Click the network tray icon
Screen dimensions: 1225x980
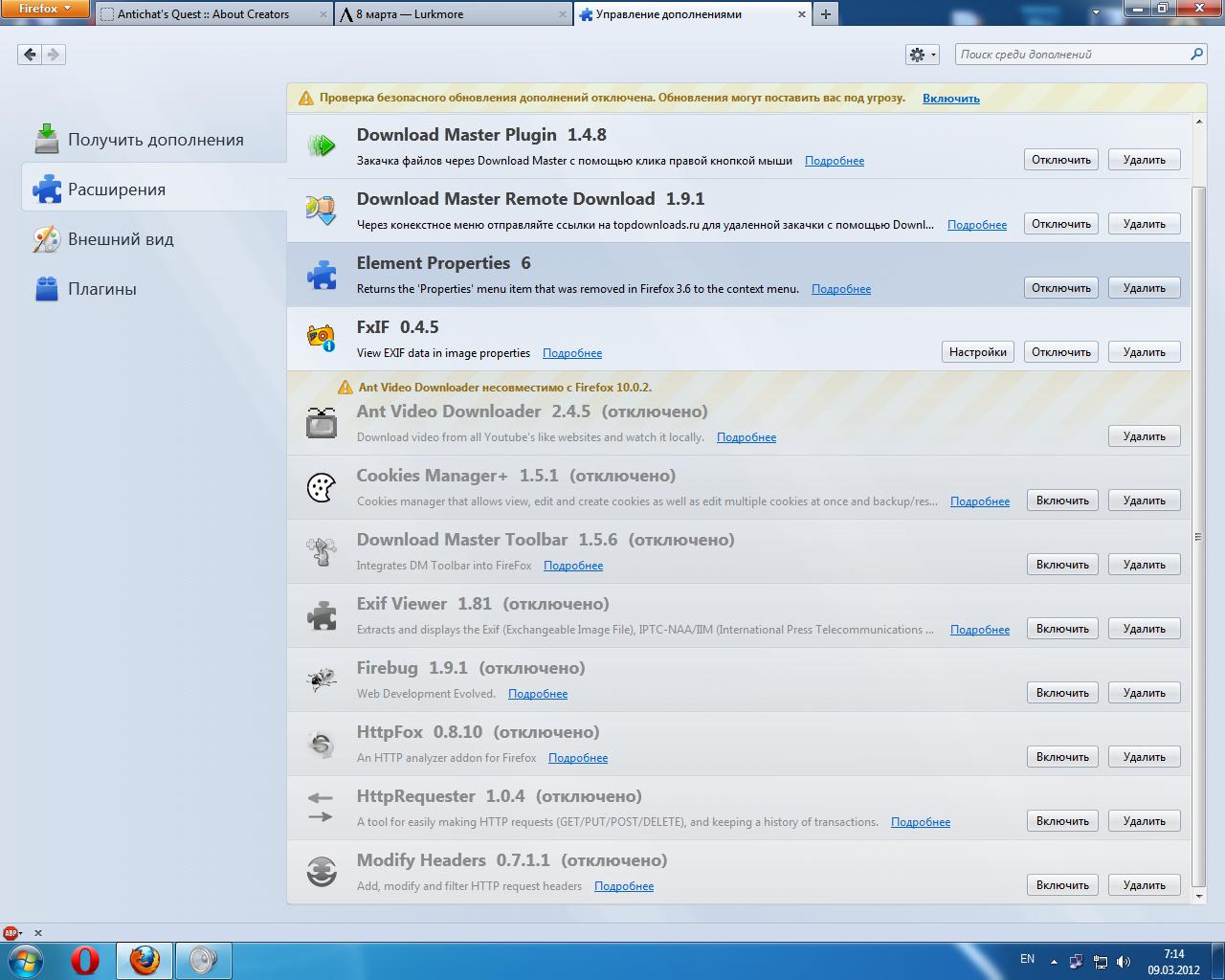click(x=1101, y=962)
